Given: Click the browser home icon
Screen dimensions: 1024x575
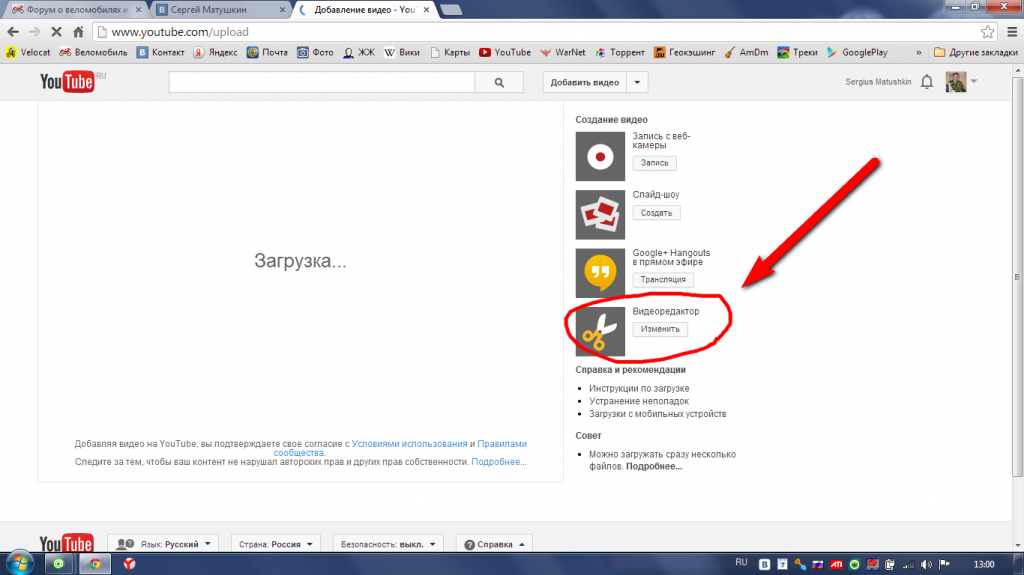Looking at the screenshot, I should click(78, 31).
